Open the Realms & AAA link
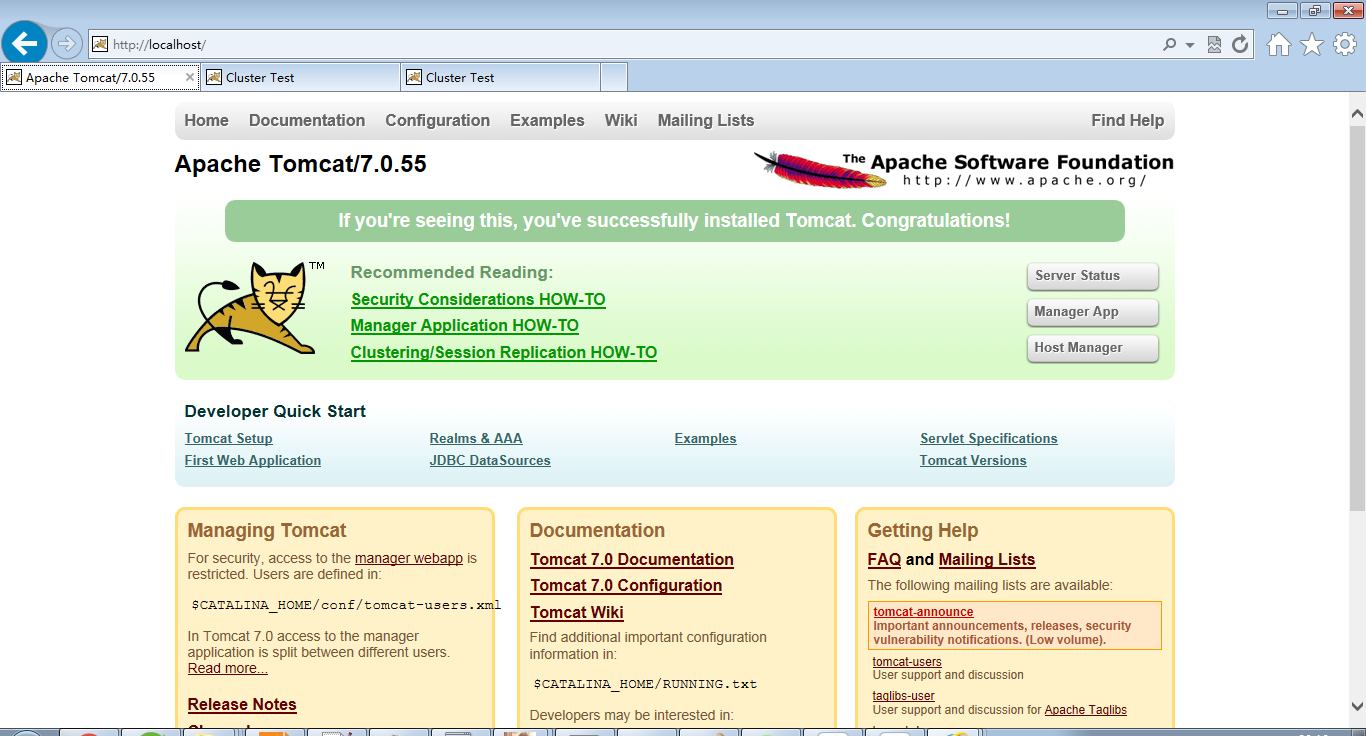Image resolution: width=1366 pixels, height=736 pixels. pos(476,439)
